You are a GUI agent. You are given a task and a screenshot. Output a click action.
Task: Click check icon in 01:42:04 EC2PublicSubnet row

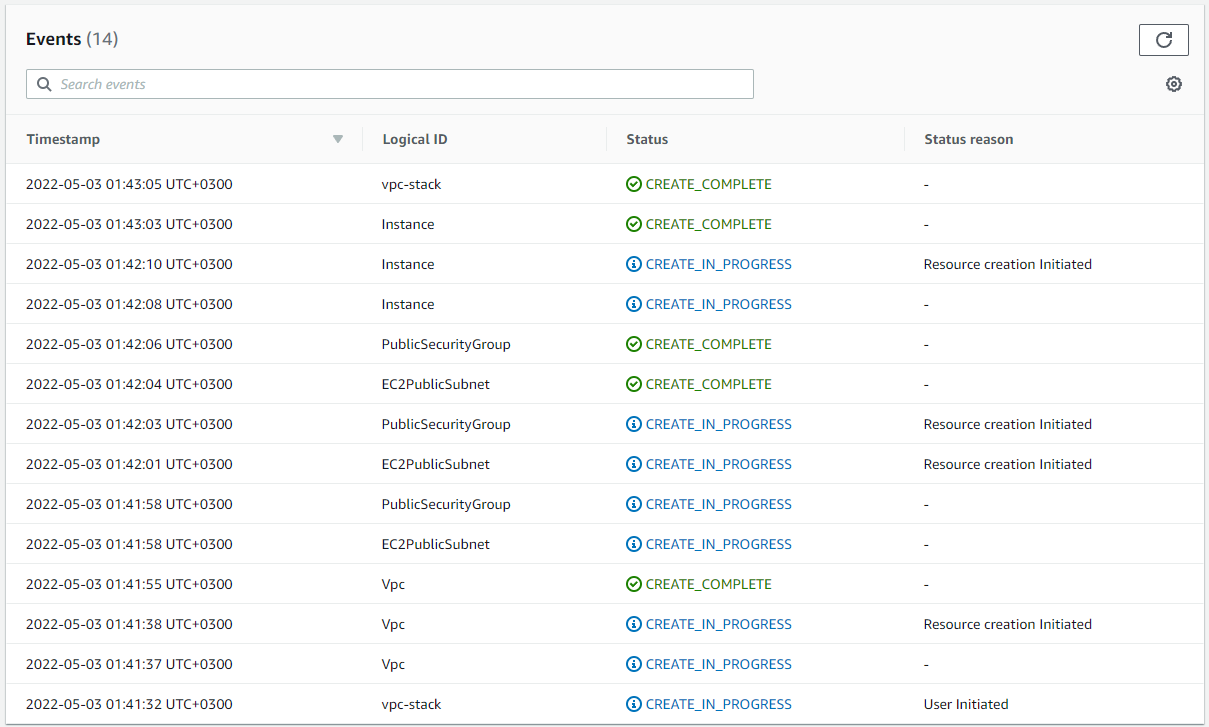tap(634, 384)
